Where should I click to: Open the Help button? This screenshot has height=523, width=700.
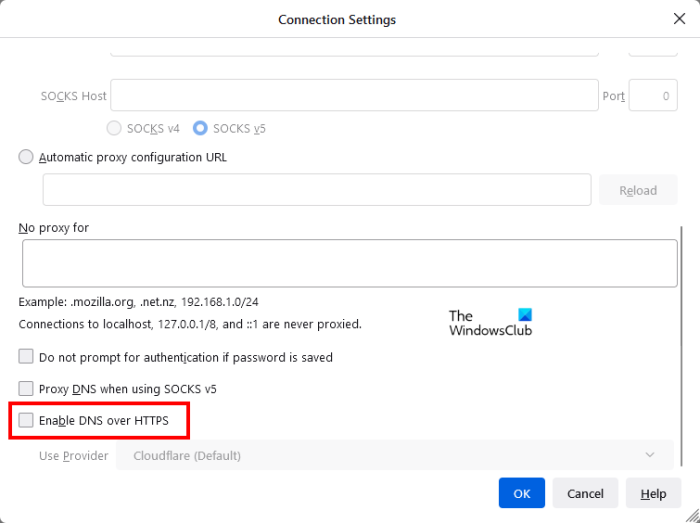653,493
